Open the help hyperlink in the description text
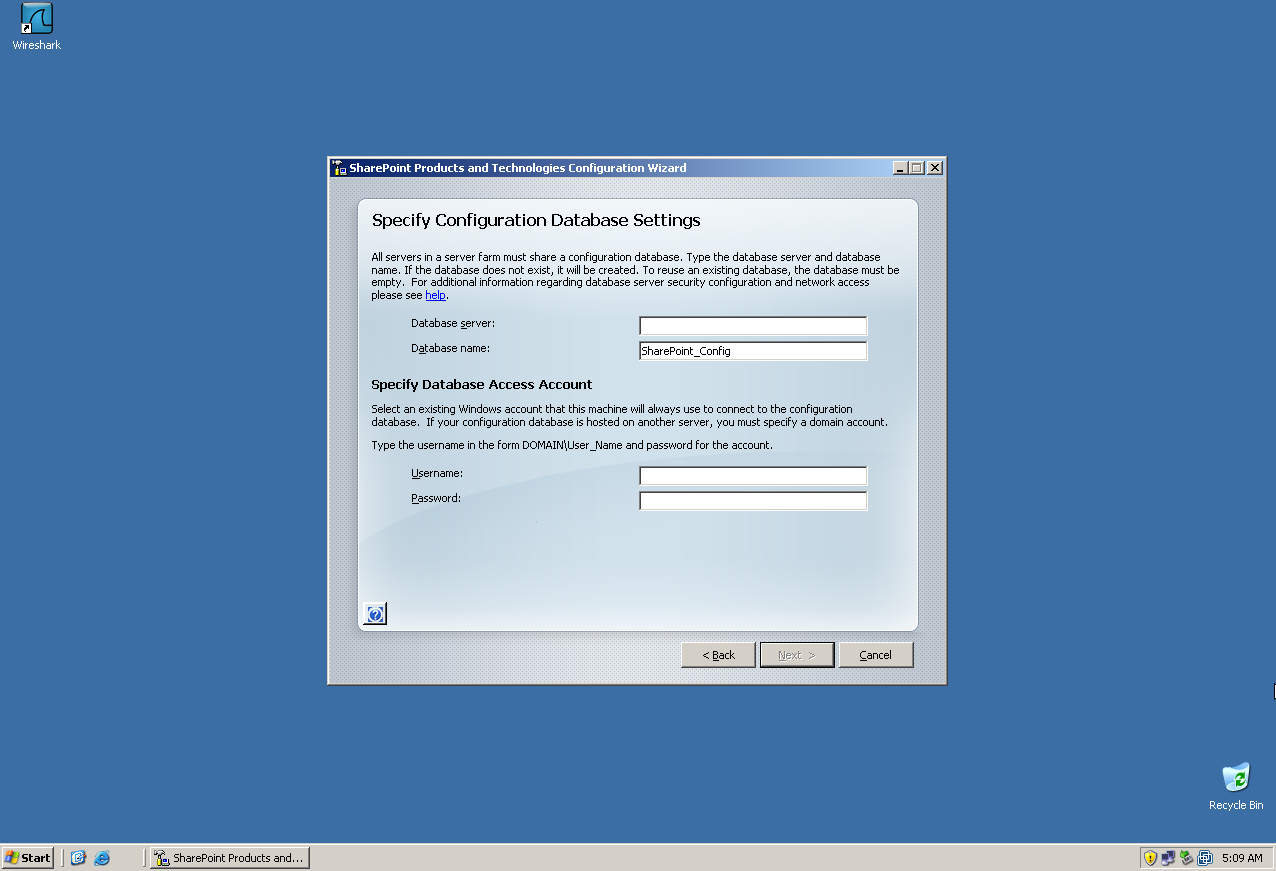 click(x=434, y=295)
